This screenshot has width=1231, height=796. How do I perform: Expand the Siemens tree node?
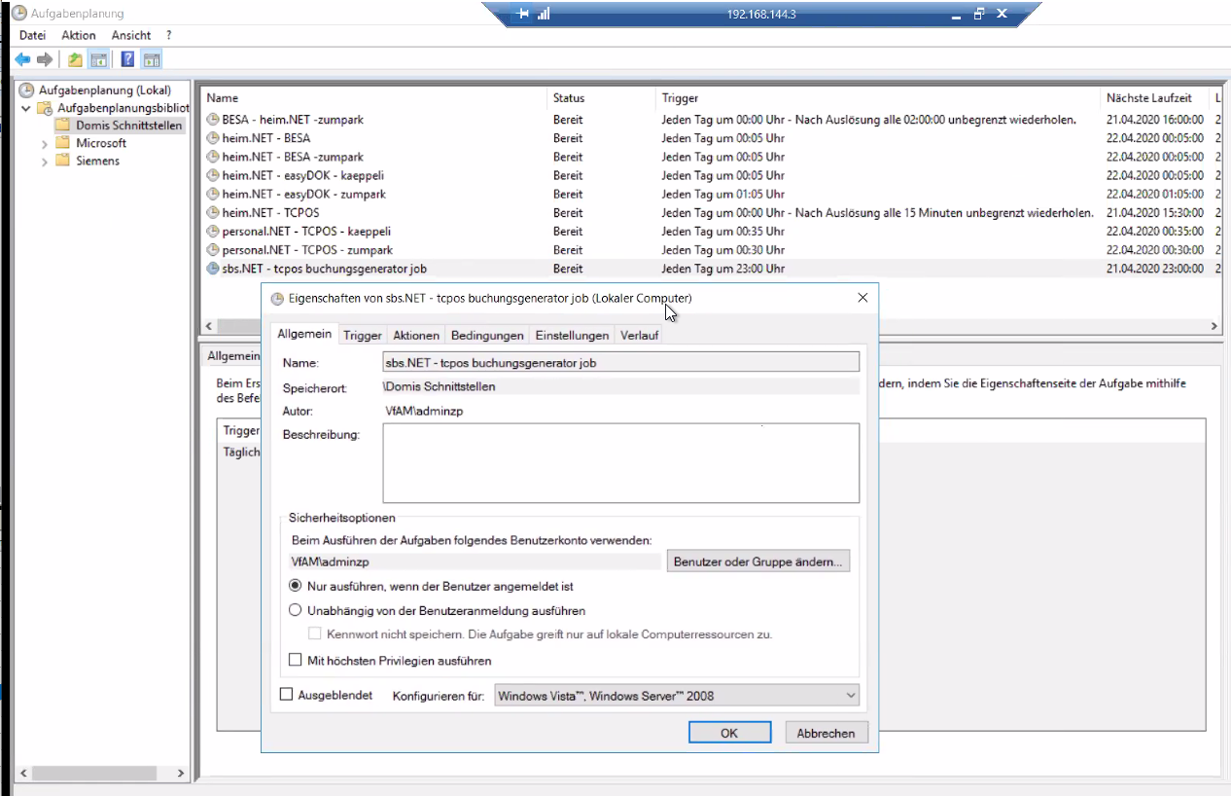[x=45, y=162]
